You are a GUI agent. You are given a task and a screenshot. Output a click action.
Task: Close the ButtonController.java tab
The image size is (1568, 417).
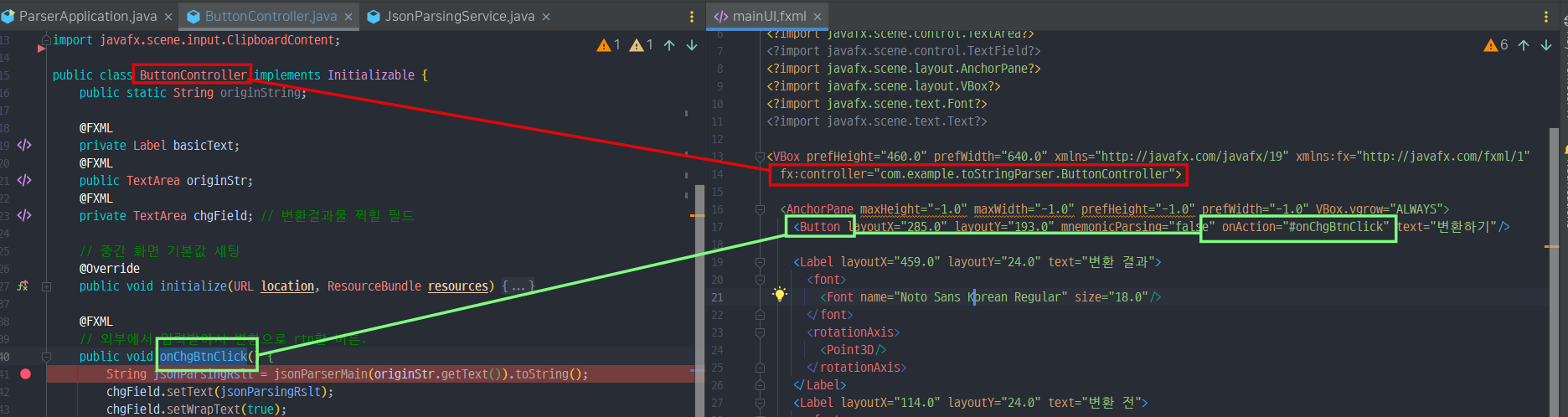348,17
